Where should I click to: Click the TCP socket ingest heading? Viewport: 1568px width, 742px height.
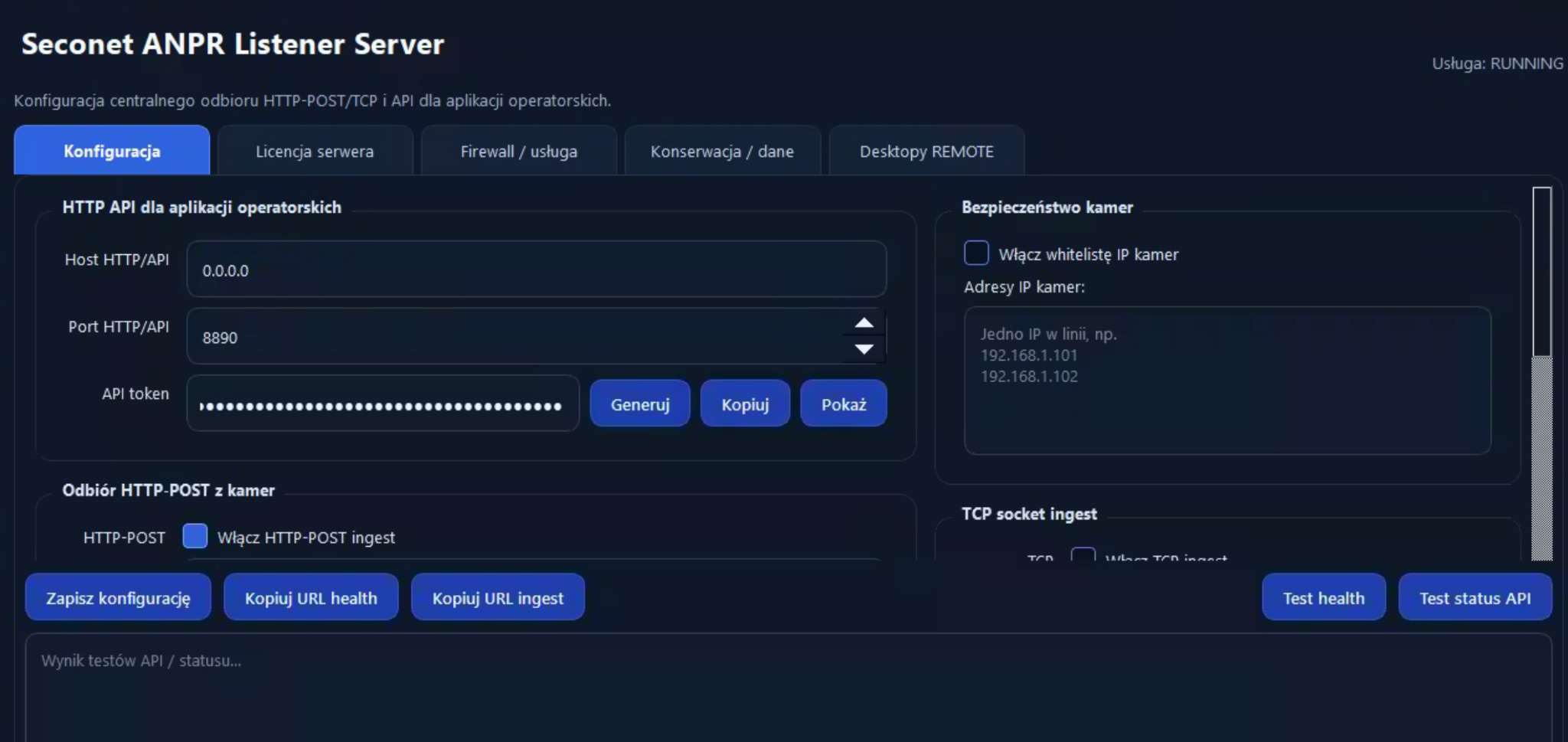[1029, 514]
